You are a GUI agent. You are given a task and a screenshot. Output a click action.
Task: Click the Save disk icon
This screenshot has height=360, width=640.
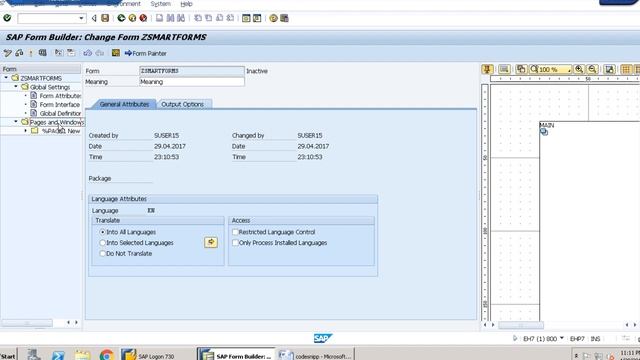tap(105, 18)
